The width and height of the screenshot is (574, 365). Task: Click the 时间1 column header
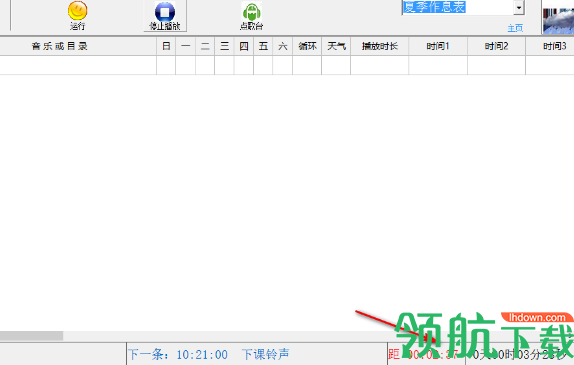click(x=438, y=46)
